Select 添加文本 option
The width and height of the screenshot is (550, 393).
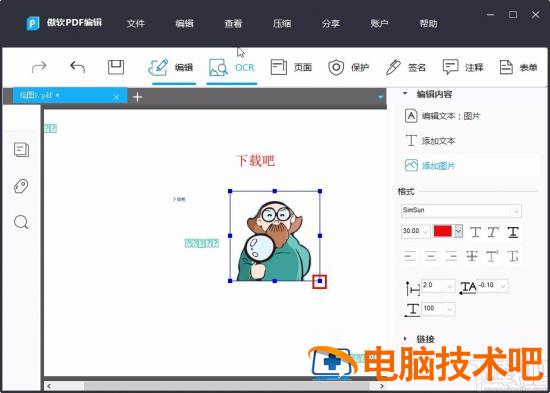click(x=430, y=141)
